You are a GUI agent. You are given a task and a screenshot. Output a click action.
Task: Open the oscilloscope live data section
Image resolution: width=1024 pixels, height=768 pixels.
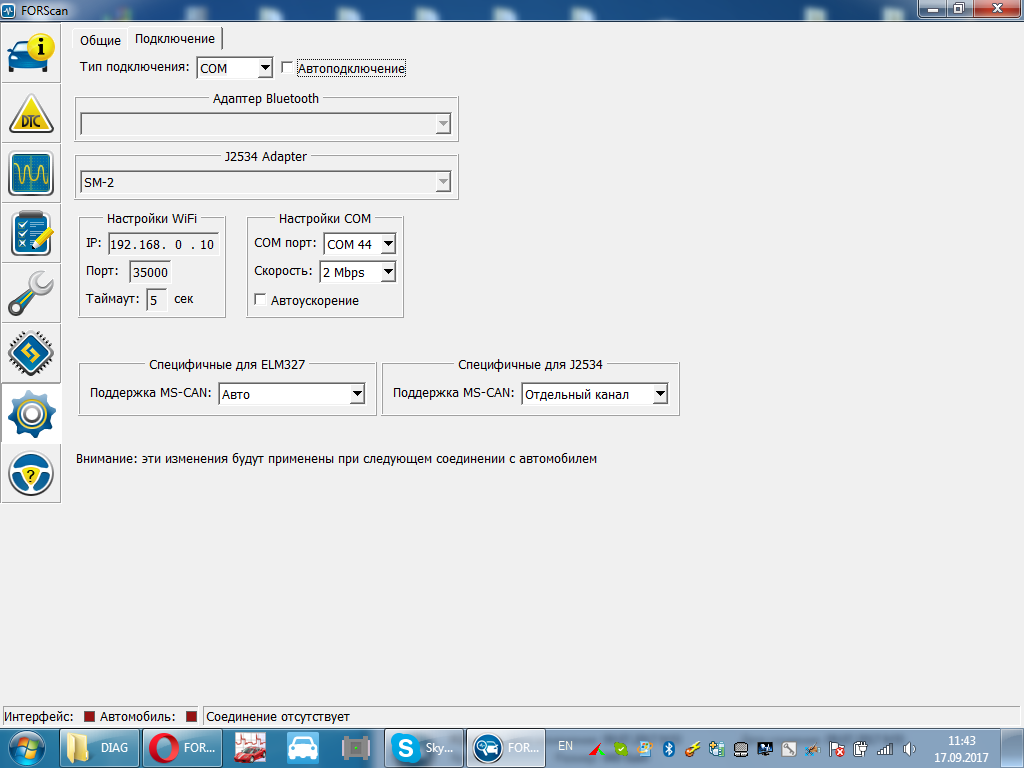[x=30, y=174]
